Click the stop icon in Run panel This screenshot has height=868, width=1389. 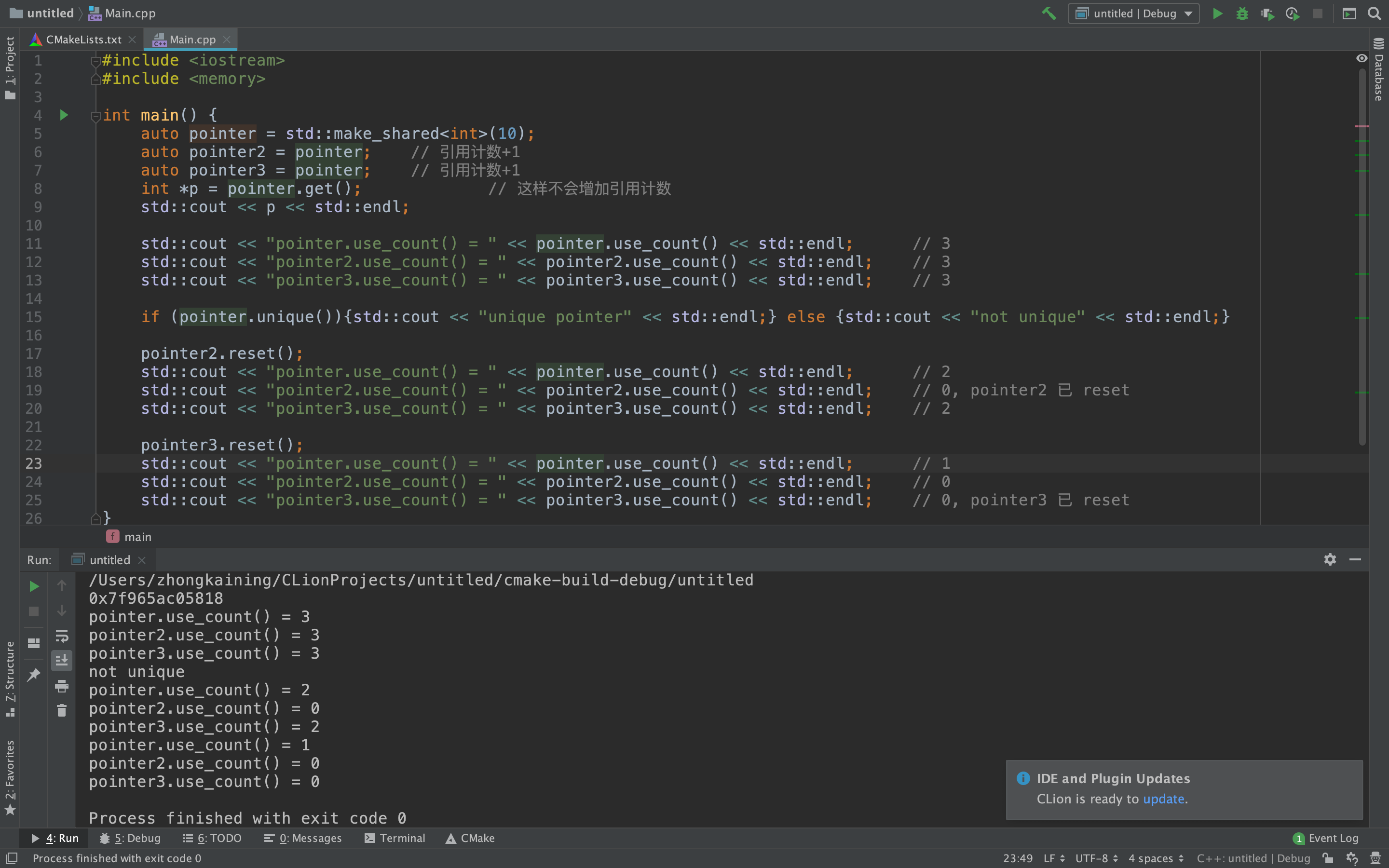pos(34,611)
